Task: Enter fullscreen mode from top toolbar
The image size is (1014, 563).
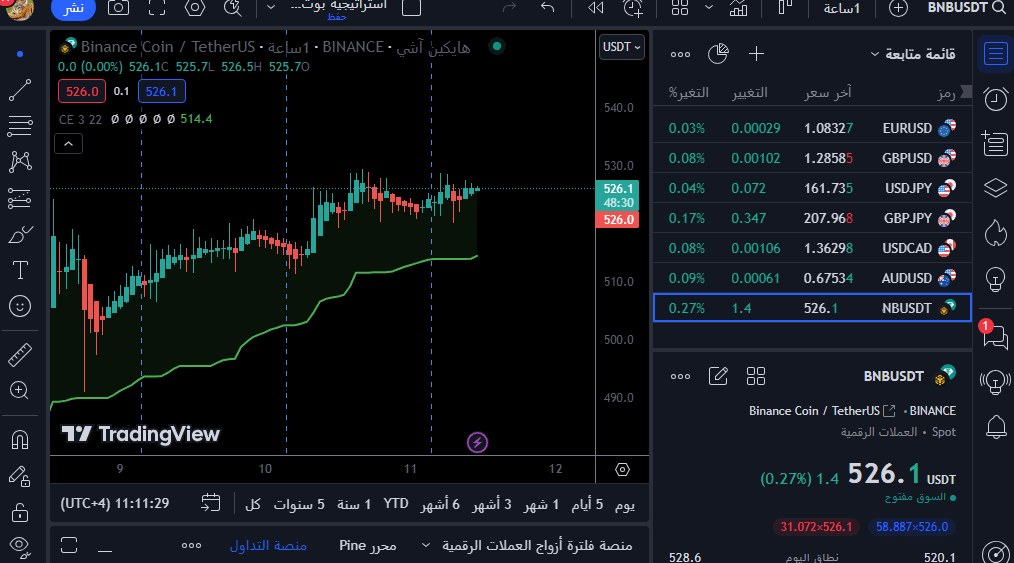Action: click(x=156, y=8)
